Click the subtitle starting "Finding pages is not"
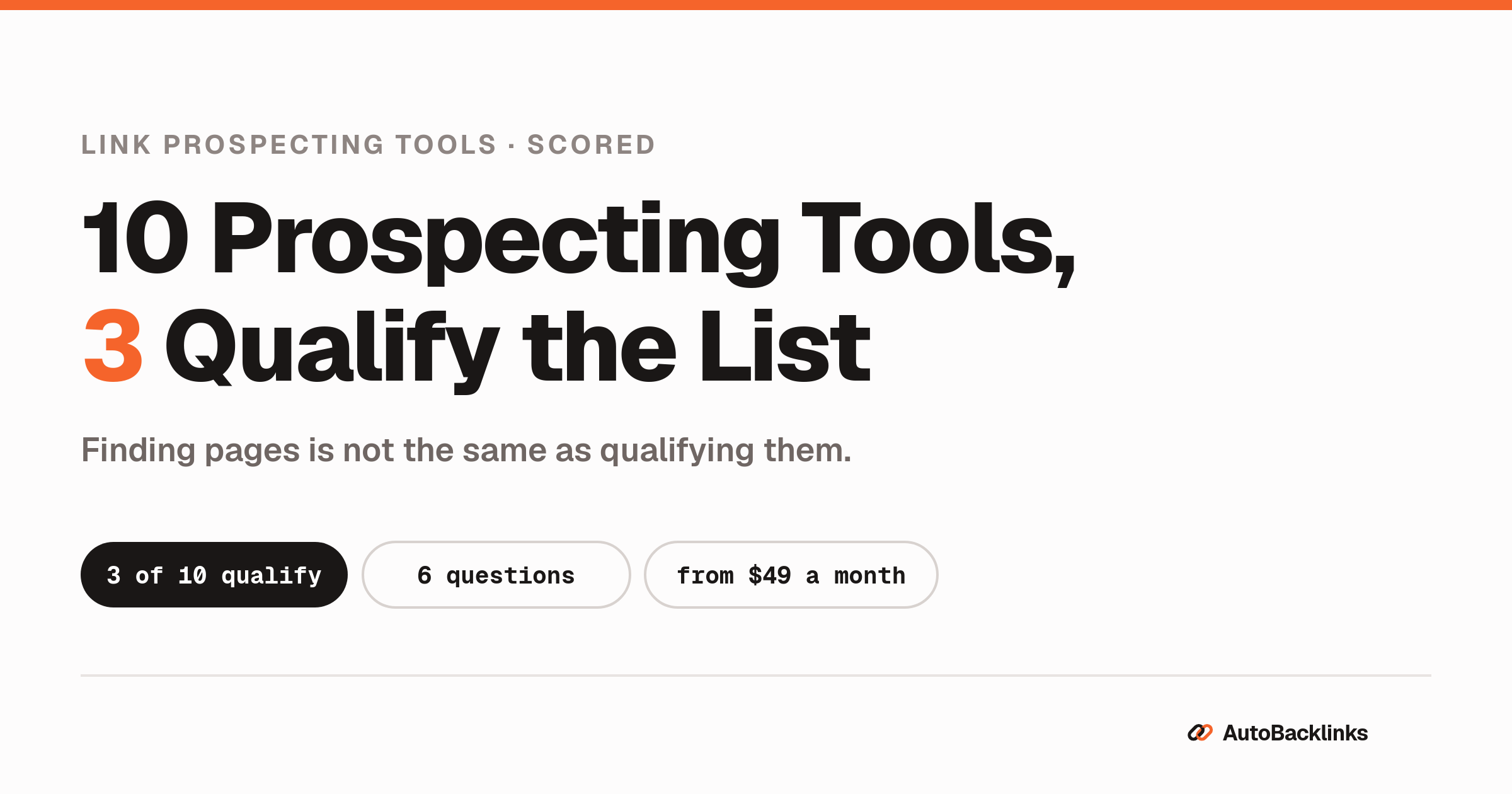This screenshot has height=794, width=1512. [466, 451]
